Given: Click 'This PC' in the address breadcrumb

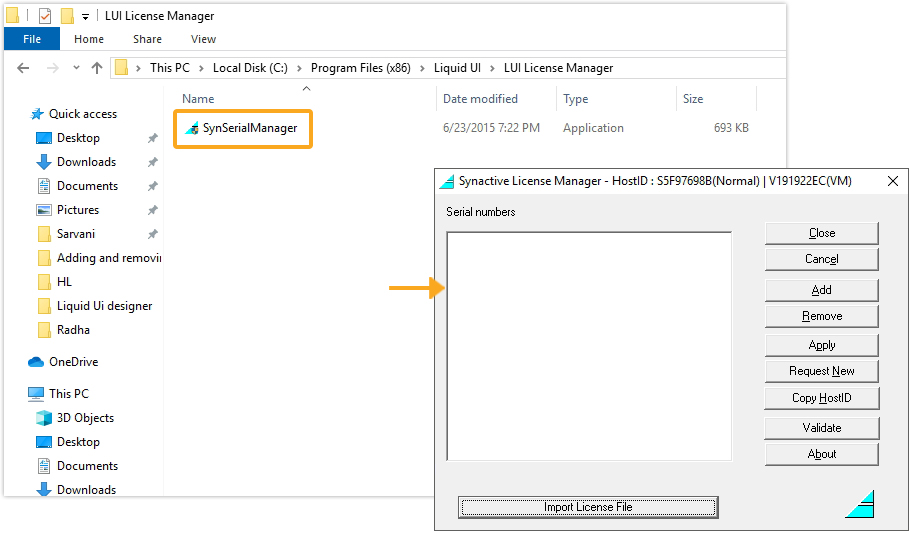Looking at the screenshot, I should click(170, 68).
